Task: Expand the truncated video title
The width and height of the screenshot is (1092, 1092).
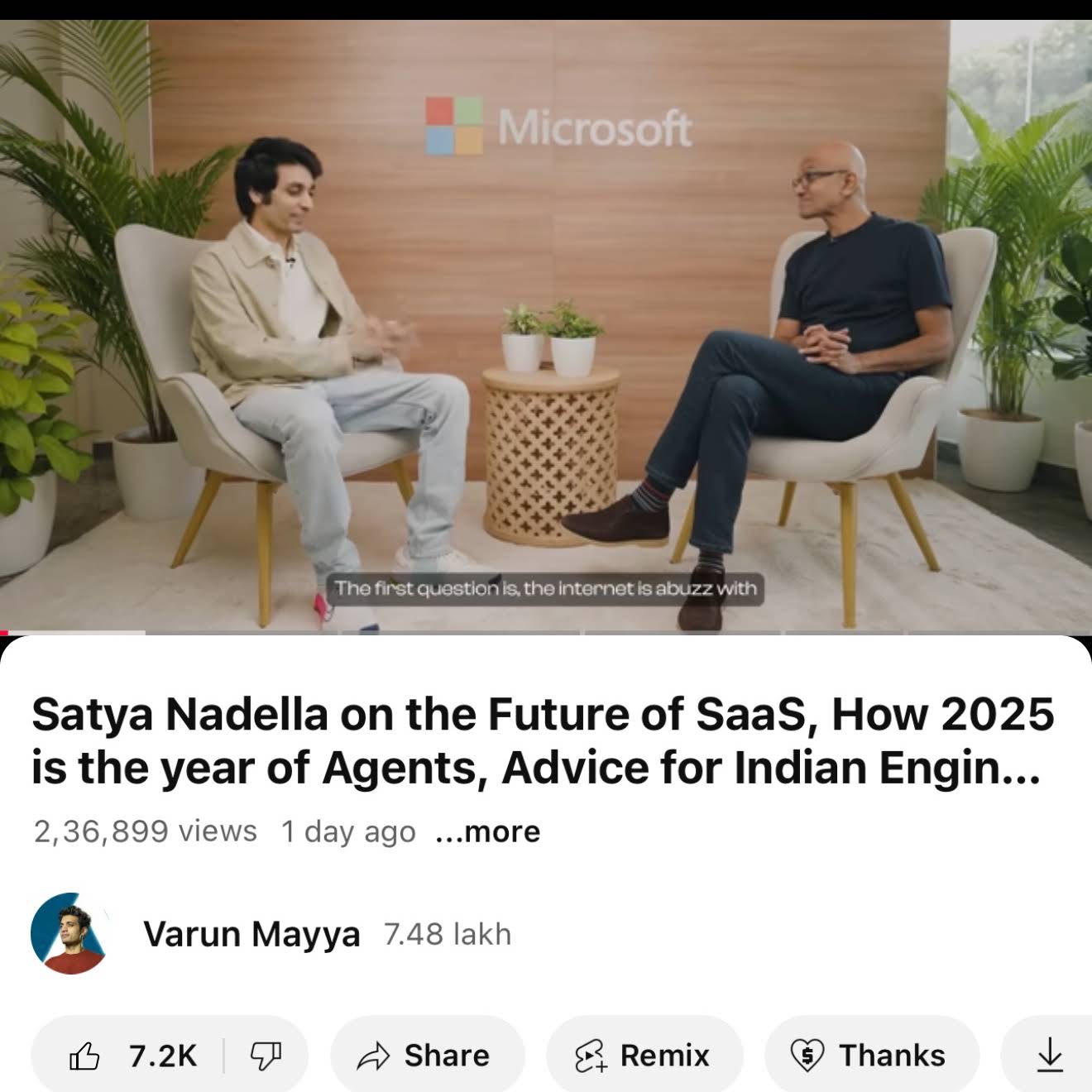Action: (x=543, y=740)
